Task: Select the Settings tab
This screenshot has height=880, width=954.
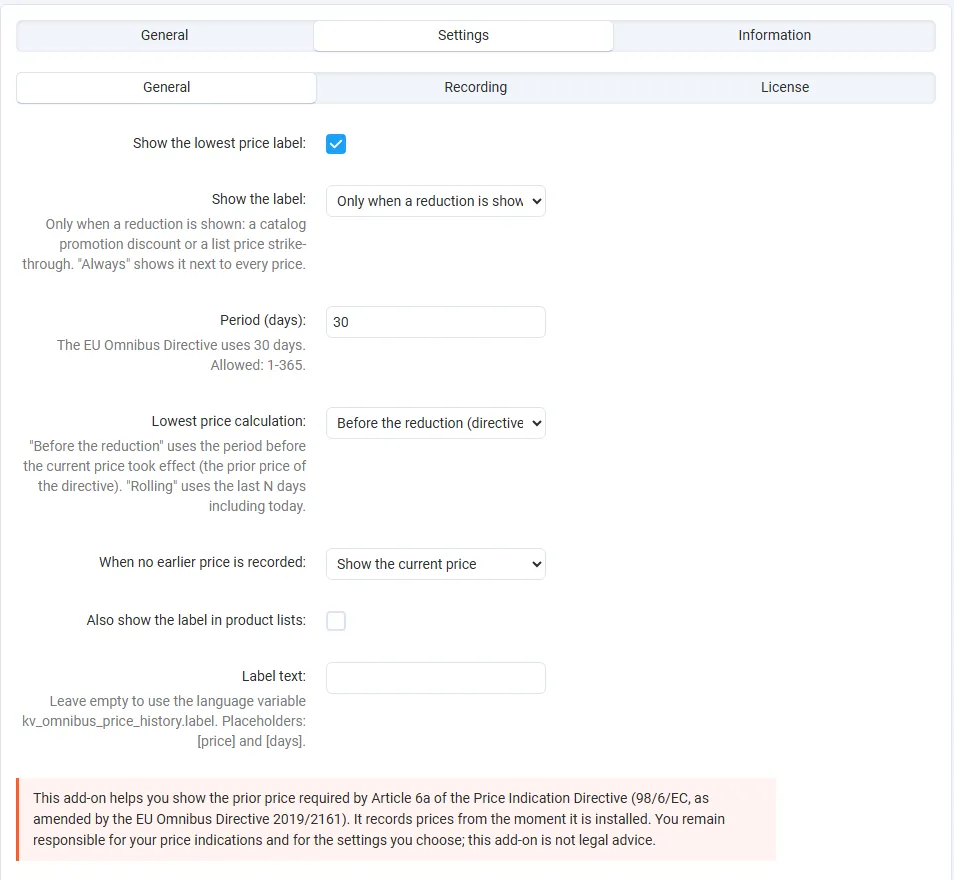Action: [x=463, y=35]
